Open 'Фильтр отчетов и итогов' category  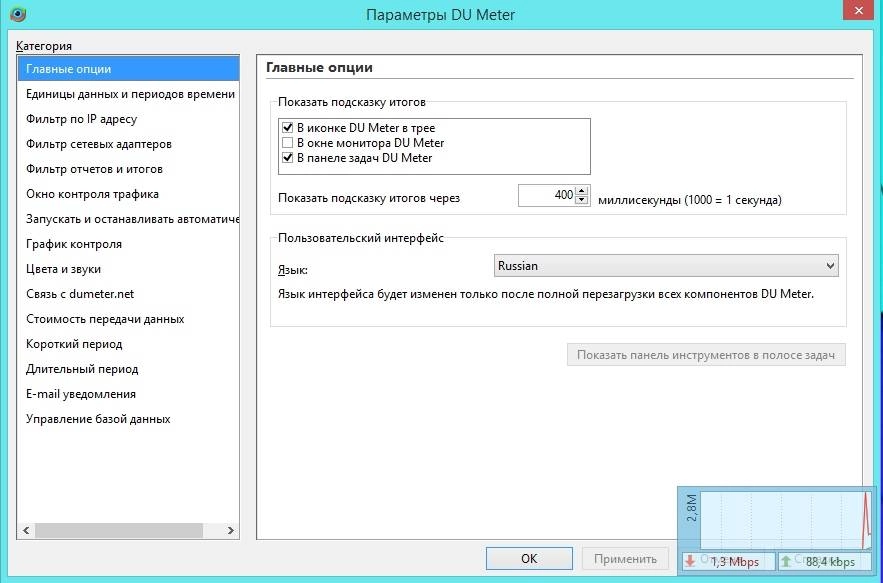[x=128, y=169]
